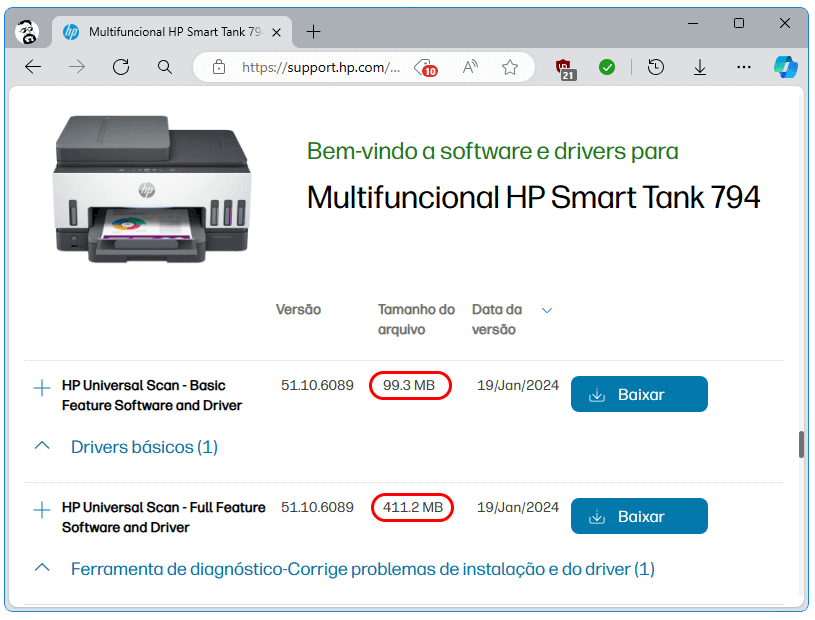Launch the Copilot sidebar
Screen dimensions: 815x620
(x=785, y=67)
